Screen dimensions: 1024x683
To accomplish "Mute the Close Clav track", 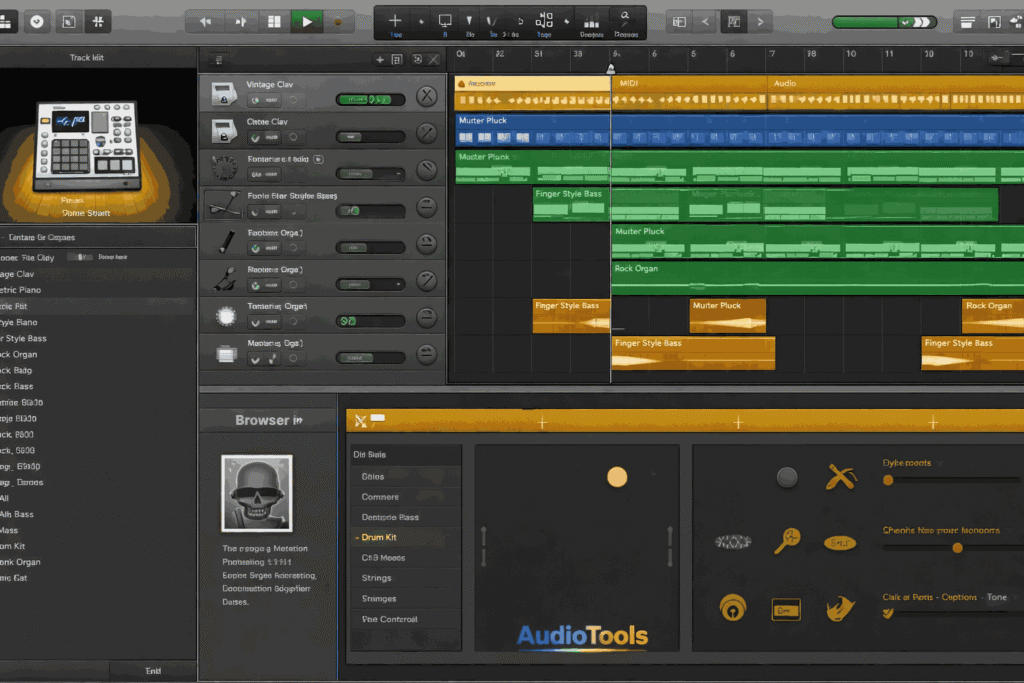I will (253, 135).
